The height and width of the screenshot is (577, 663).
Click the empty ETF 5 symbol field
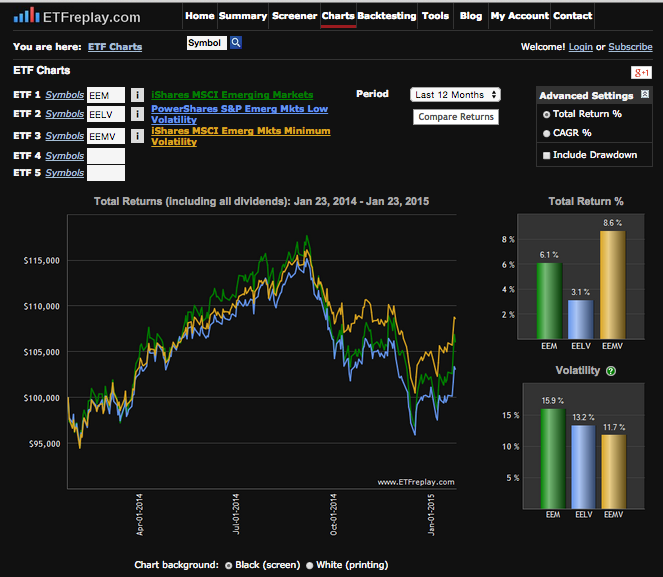click(106, 173)
